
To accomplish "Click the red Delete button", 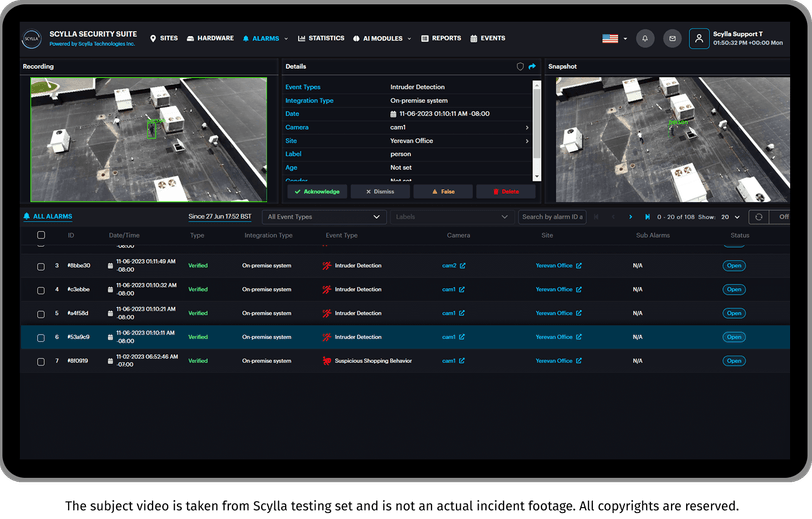I will tap(506, 192).
